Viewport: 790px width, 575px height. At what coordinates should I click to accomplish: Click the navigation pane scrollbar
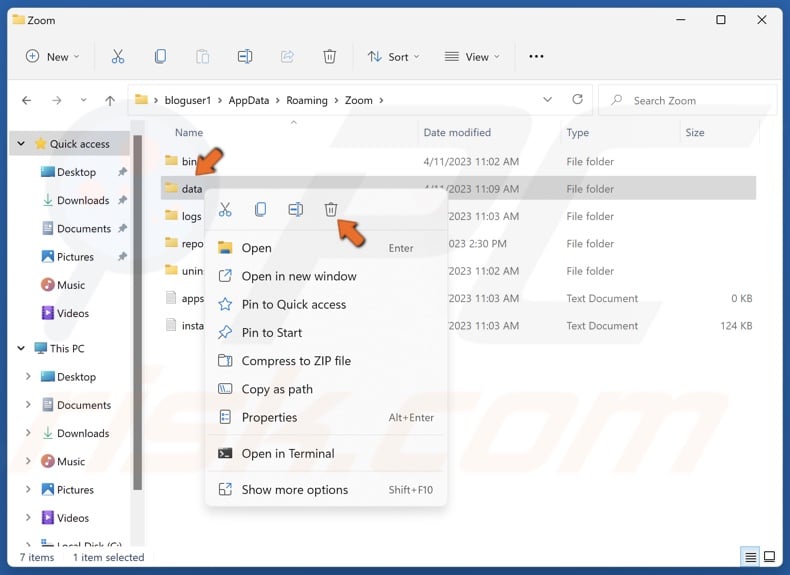(137, 312)
